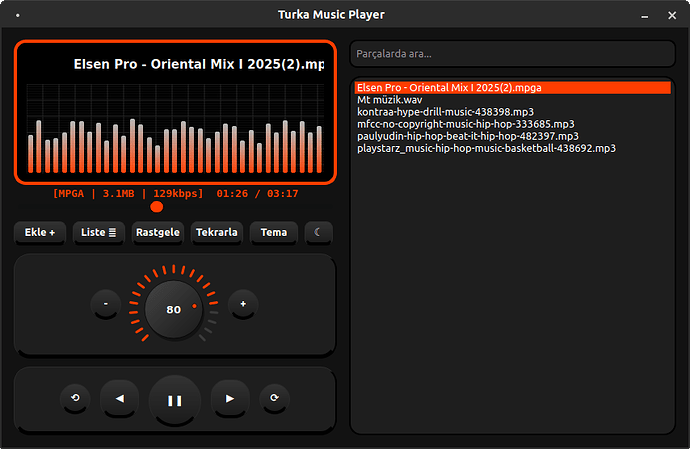
Task: Click the volume knob showing 80
Action: (x=174, y=309)
